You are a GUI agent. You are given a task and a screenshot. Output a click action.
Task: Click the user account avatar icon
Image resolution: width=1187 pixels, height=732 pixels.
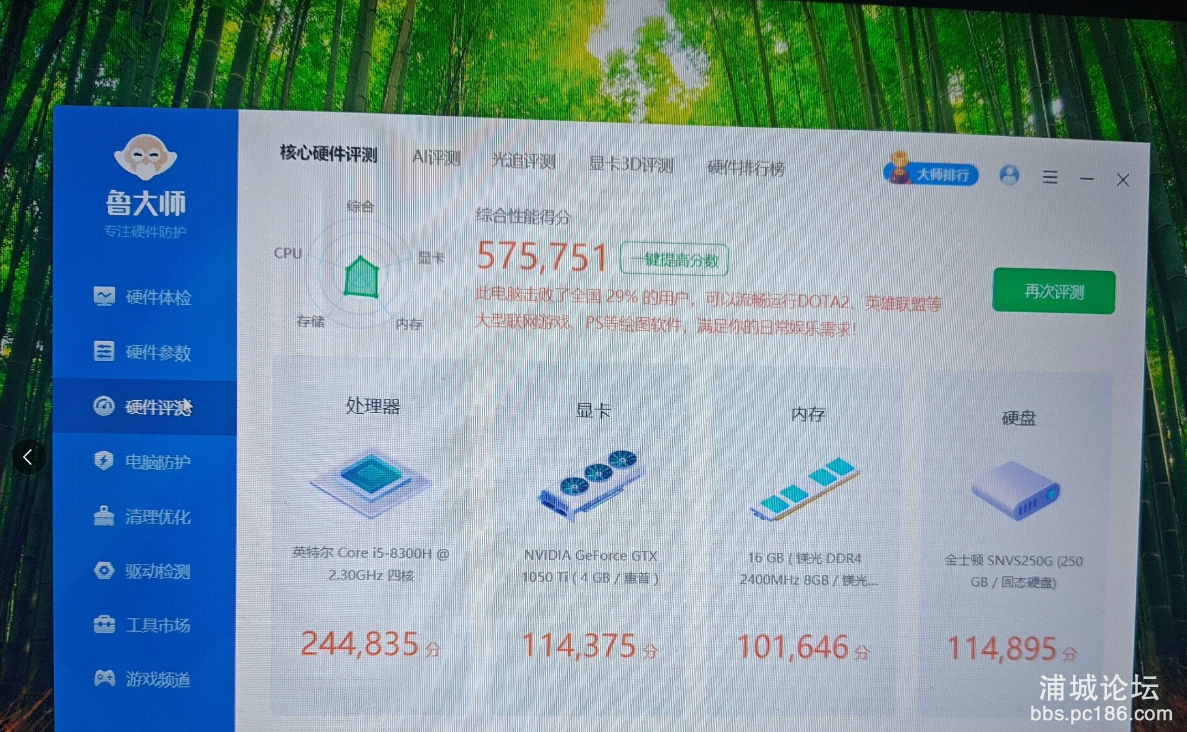1009,175
